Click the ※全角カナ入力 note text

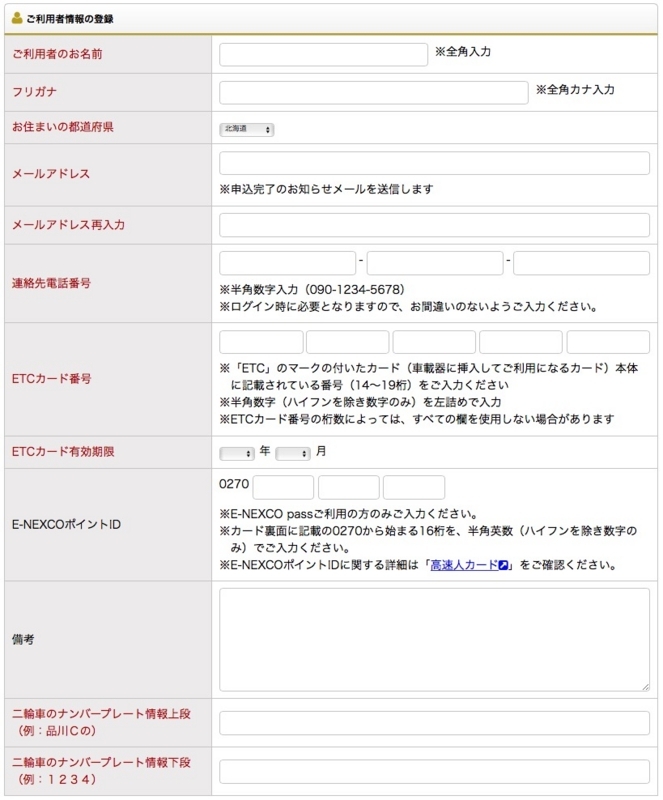(575, 90)
